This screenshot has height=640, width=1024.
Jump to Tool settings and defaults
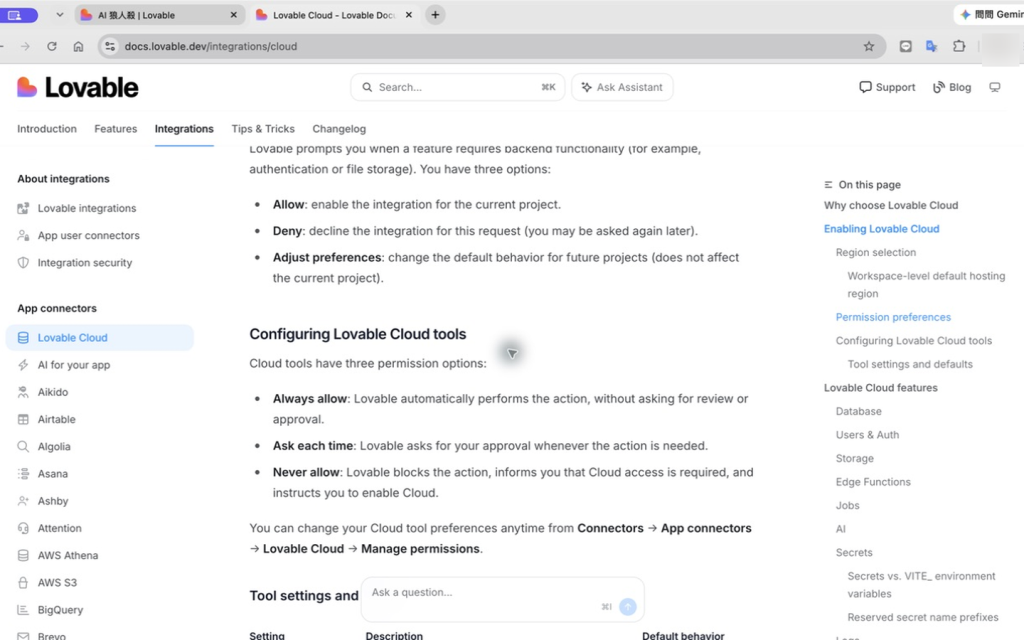[910, 364]
